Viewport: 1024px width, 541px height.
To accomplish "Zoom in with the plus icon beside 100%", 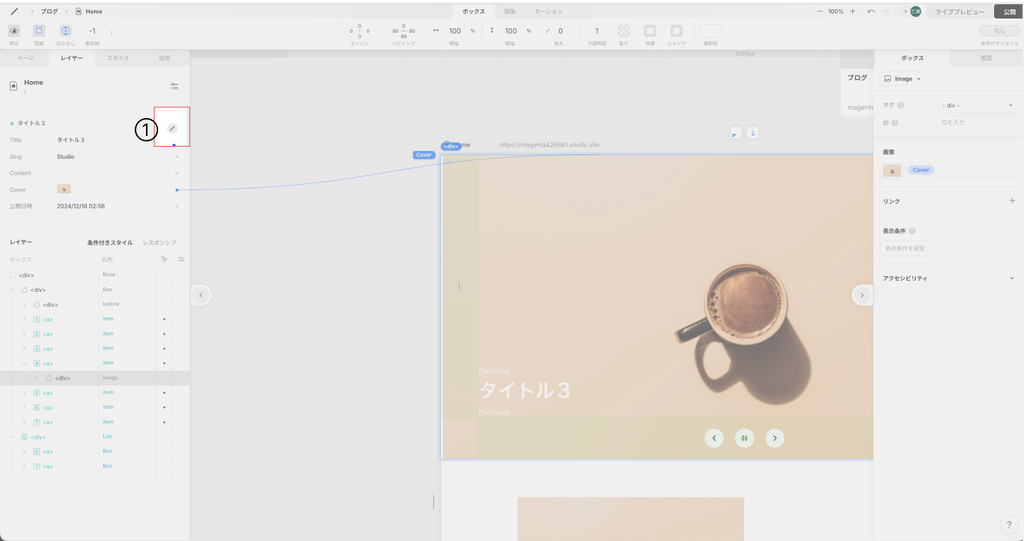I will tap(852, 11).
